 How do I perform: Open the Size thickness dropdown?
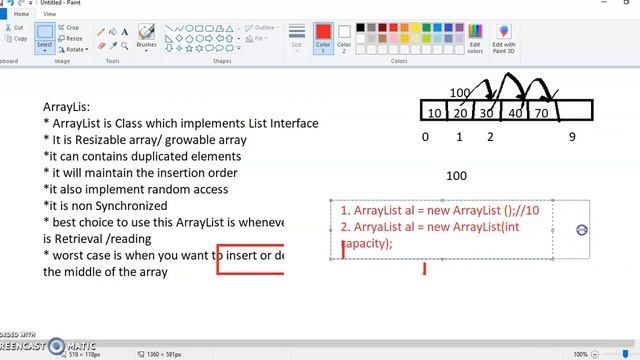(x=297, y=38)
